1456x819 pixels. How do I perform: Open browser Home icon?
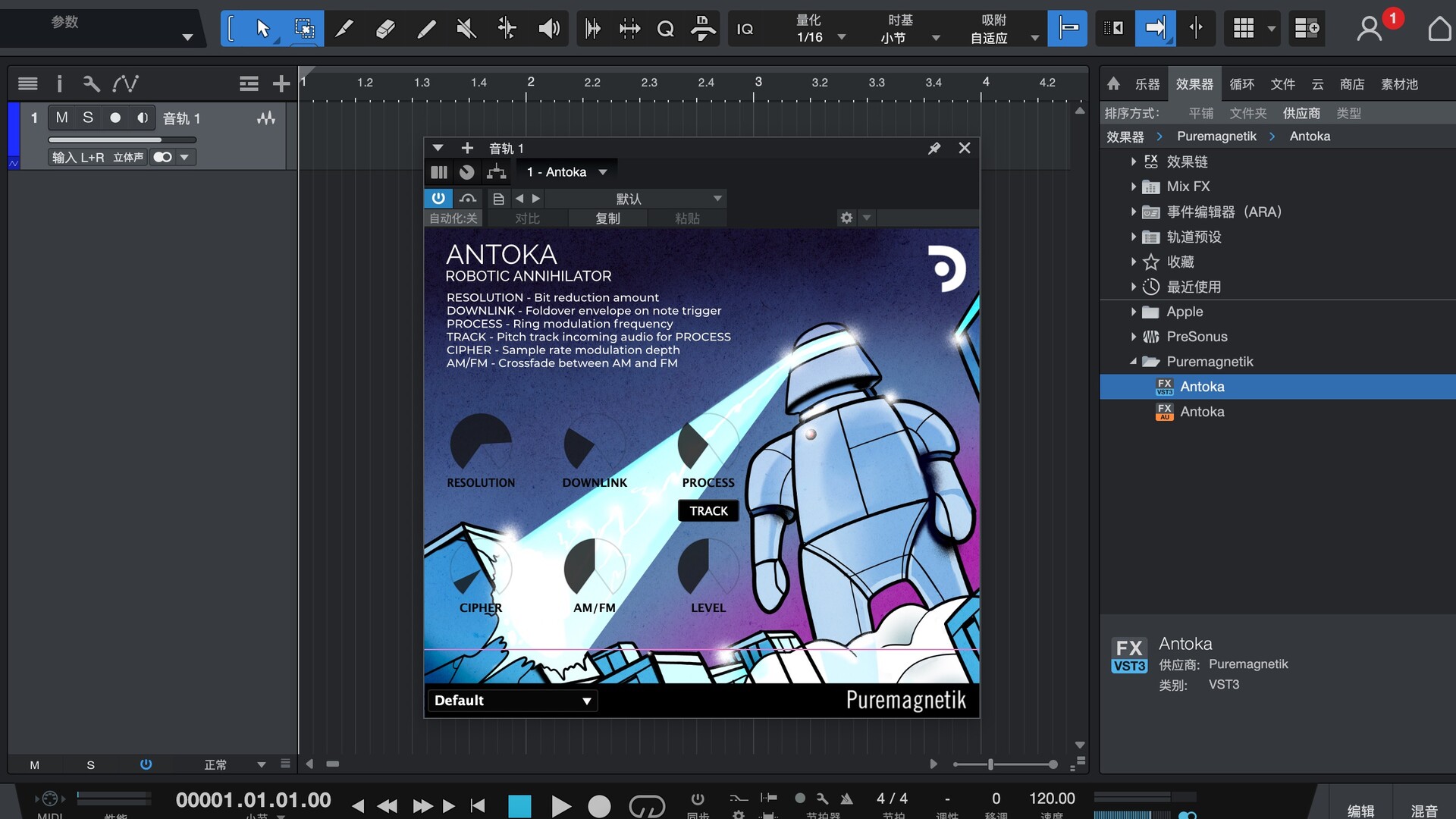point(1113,83)
